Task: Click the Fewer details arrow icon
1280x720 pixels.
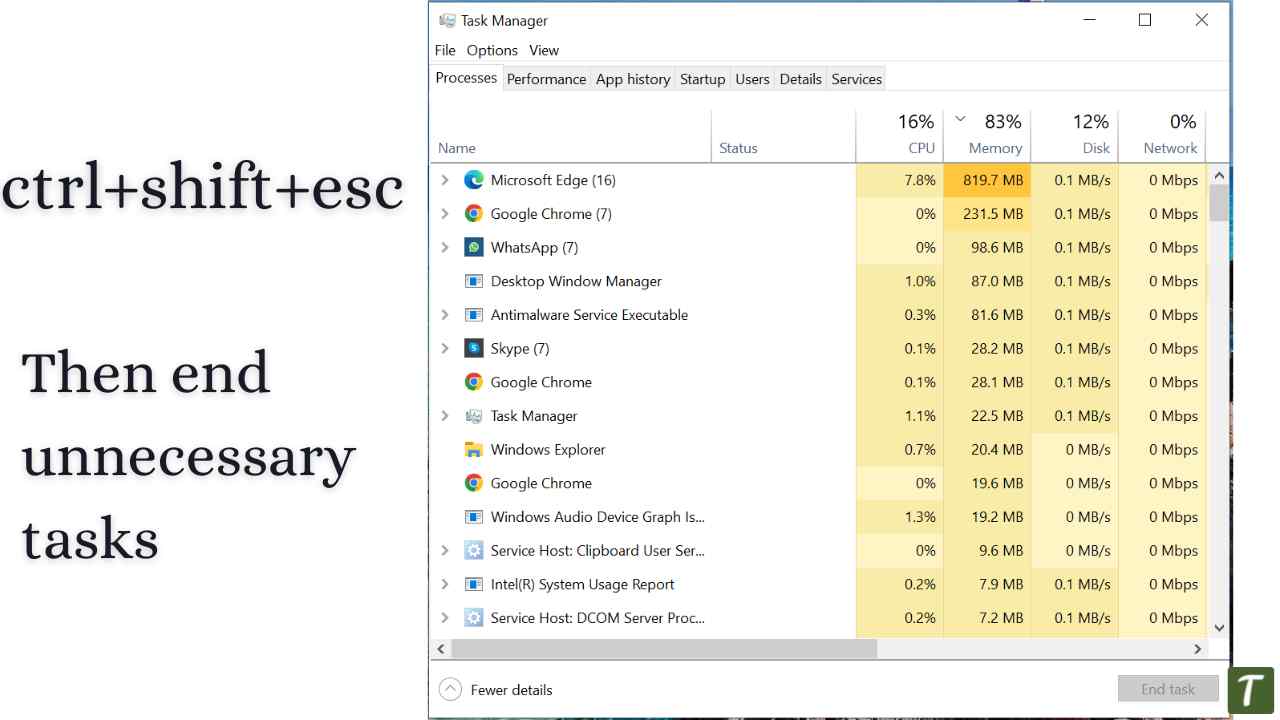Action: pyautogui.click(x=450, y=689)
